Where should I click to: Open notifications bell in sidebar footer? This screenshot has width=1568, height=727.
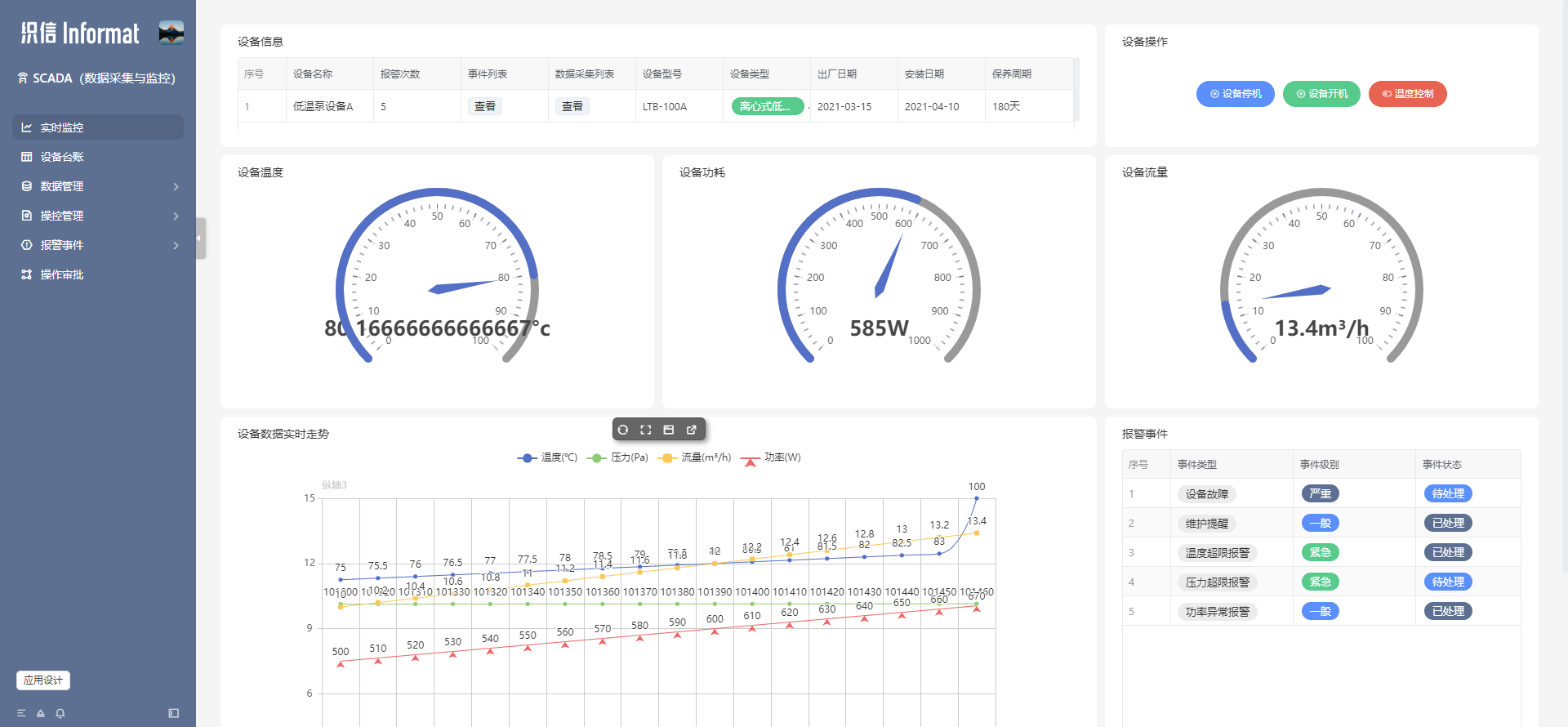(x=60, y=713)
